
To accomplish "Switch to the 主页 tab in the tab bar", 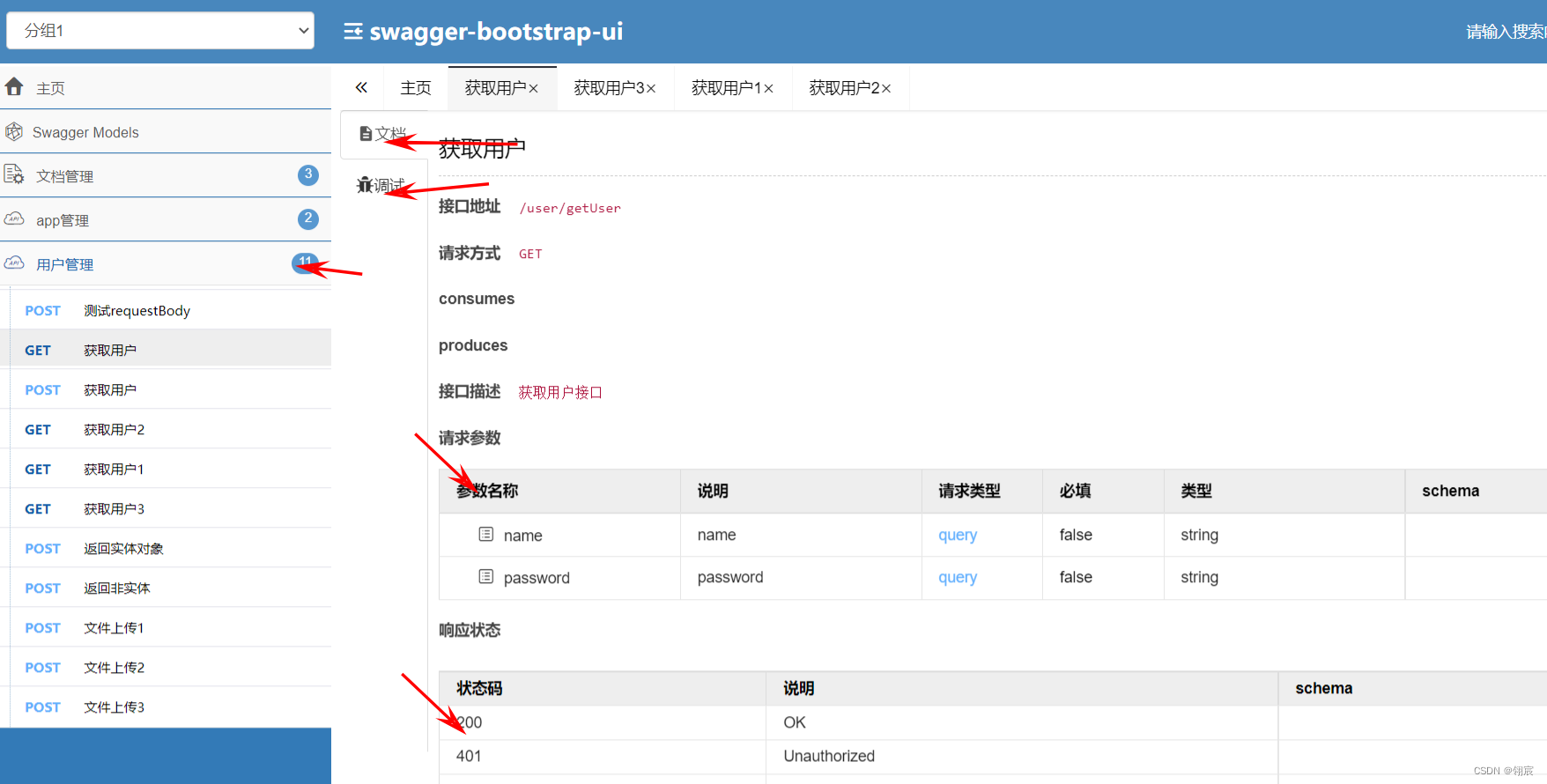I will coord(416,88).
